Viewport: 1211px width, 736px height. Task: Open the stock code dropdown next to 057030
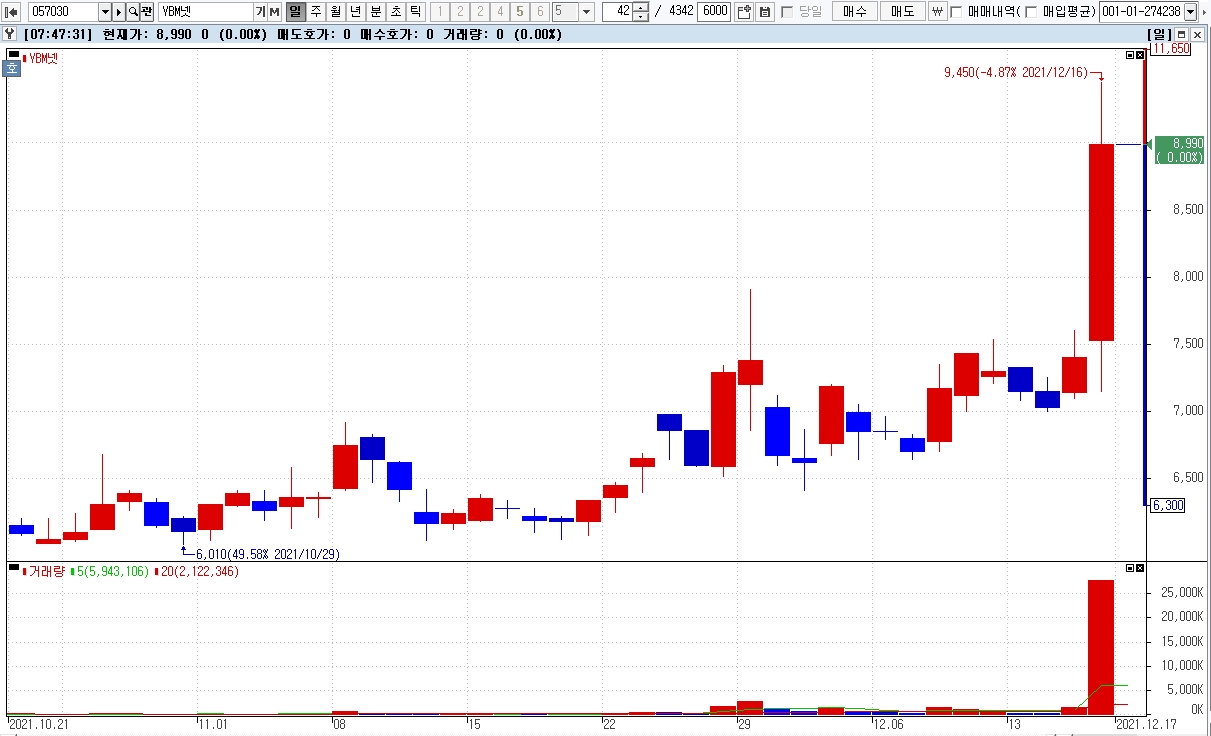(105, 12)
